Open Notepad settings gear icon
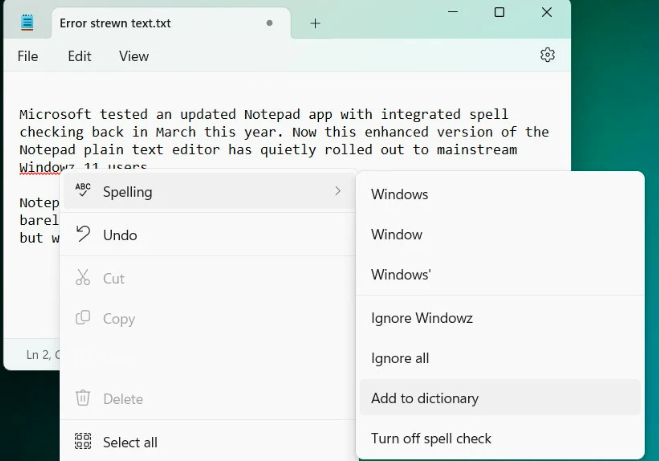The height and width of the screenshot is (461, 659). 547,55
